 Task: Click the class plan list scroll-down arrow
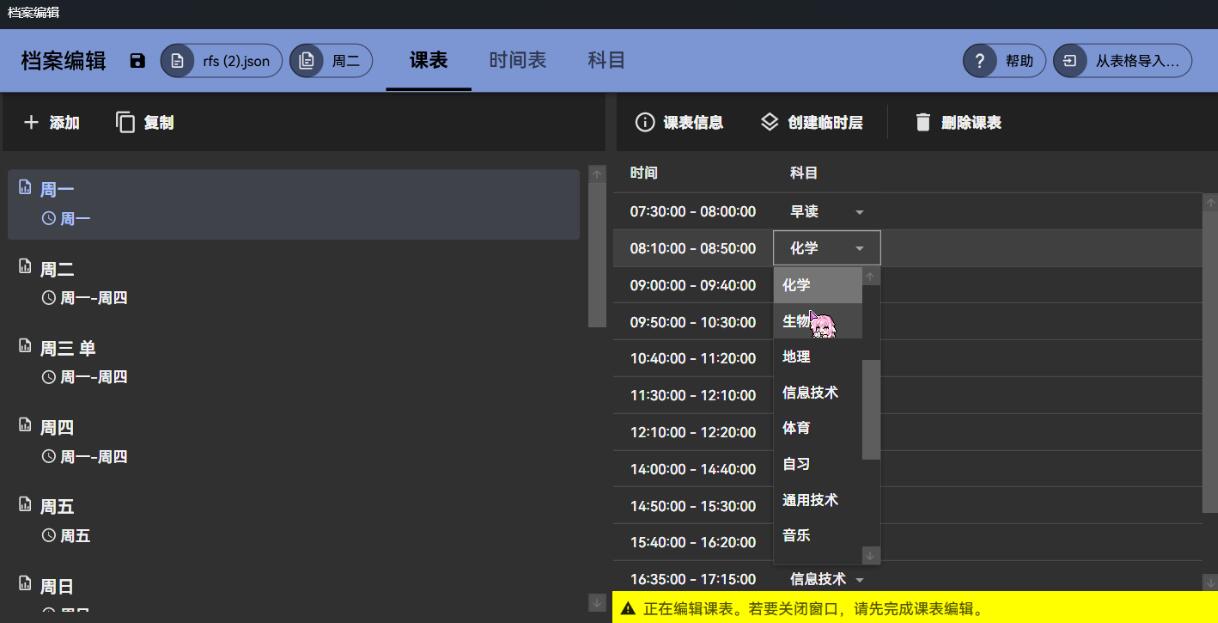point(597,602)
